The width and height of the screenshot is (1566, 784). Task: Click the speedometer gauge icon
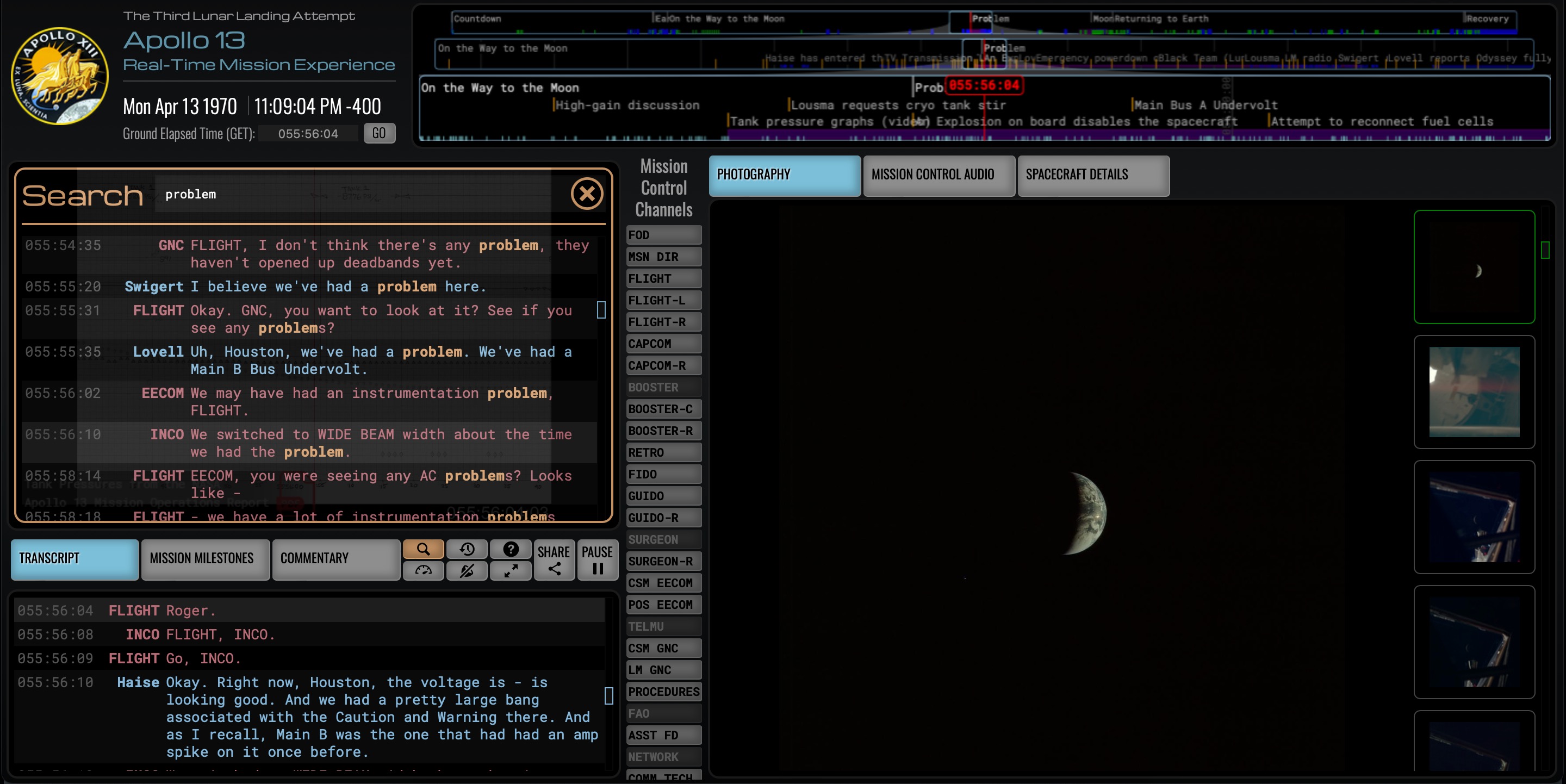pos(423,570)
